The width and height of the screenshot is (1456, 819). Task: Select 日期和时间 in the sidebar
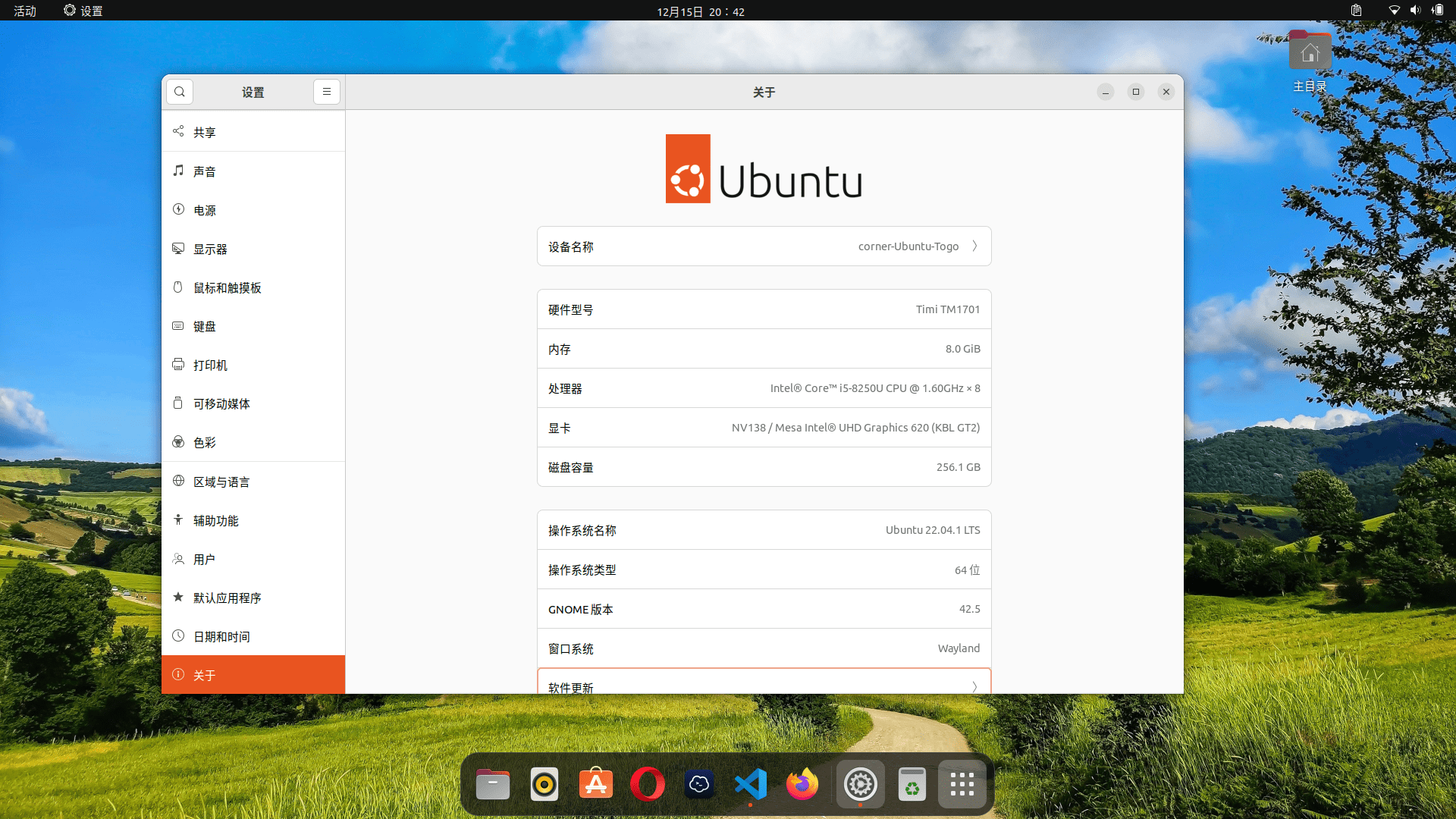253,636
